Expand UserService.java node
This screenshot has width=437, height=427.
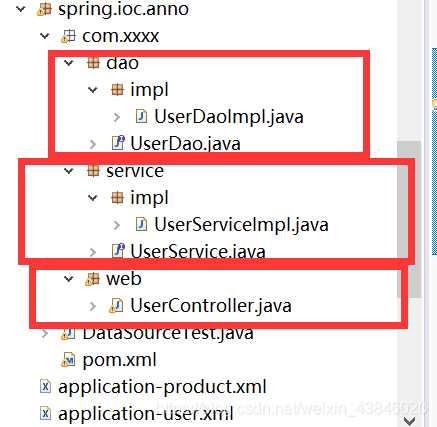(x=93, y=252)
